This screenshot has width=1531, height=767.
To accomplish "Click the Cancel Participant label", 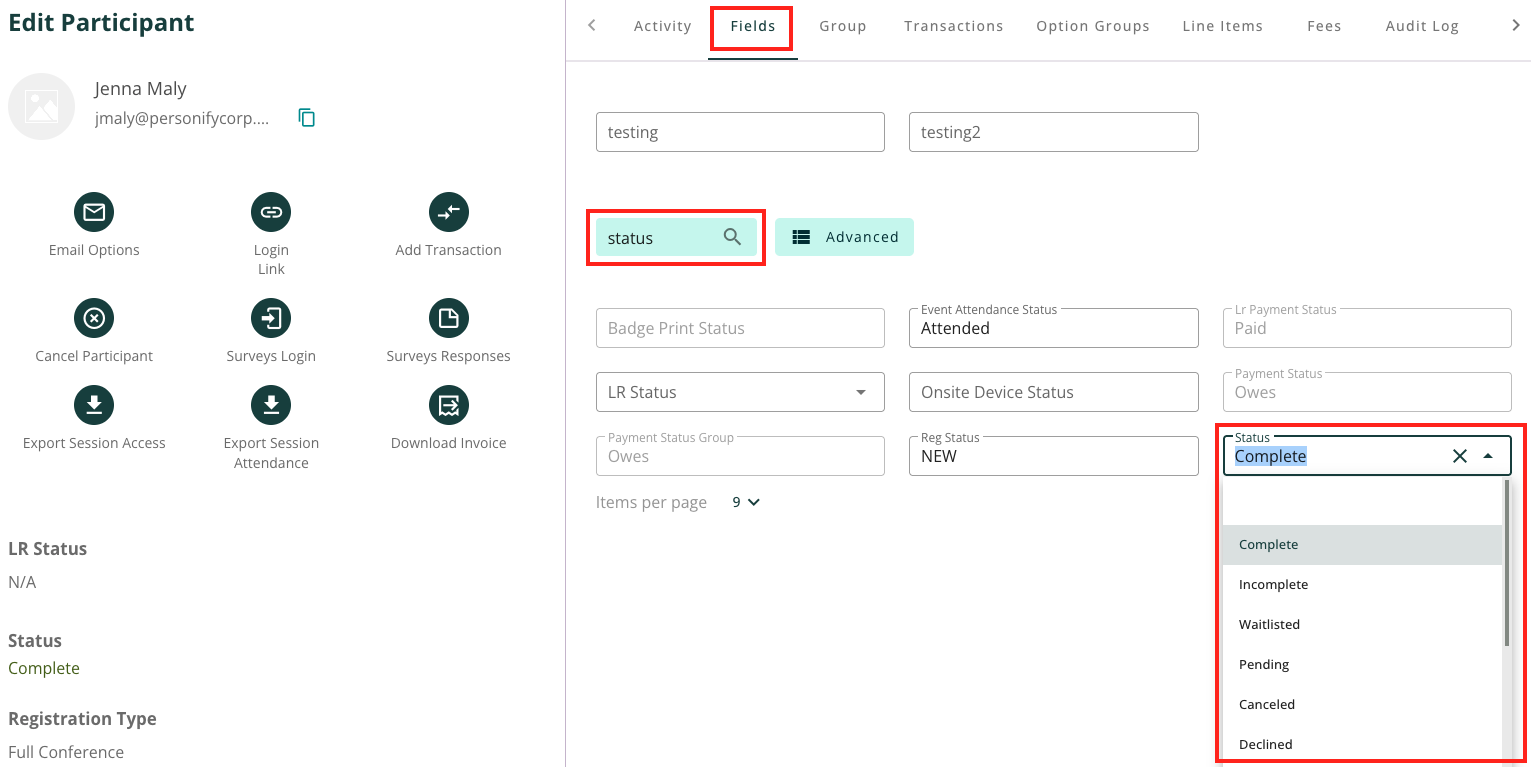I will (x=94, y=356).
